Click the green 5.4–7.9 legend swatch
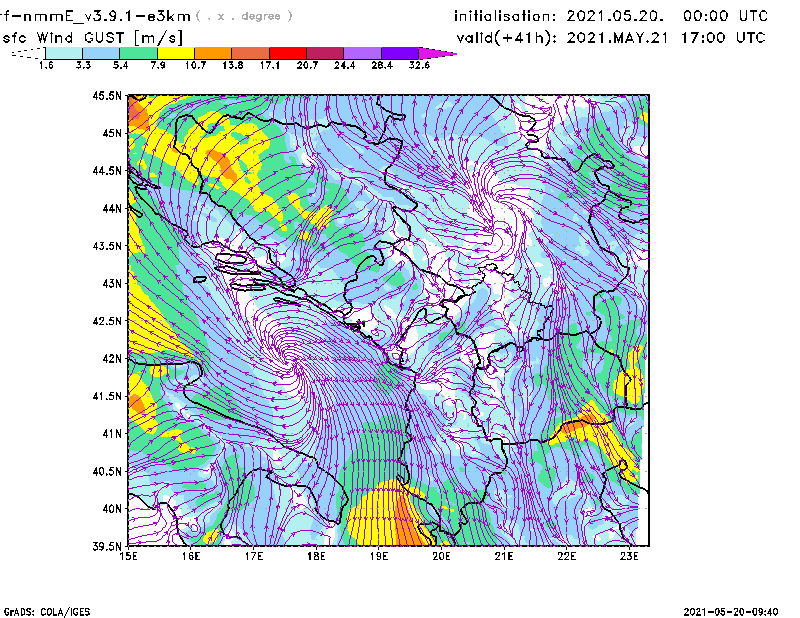 tap(138, 53)
